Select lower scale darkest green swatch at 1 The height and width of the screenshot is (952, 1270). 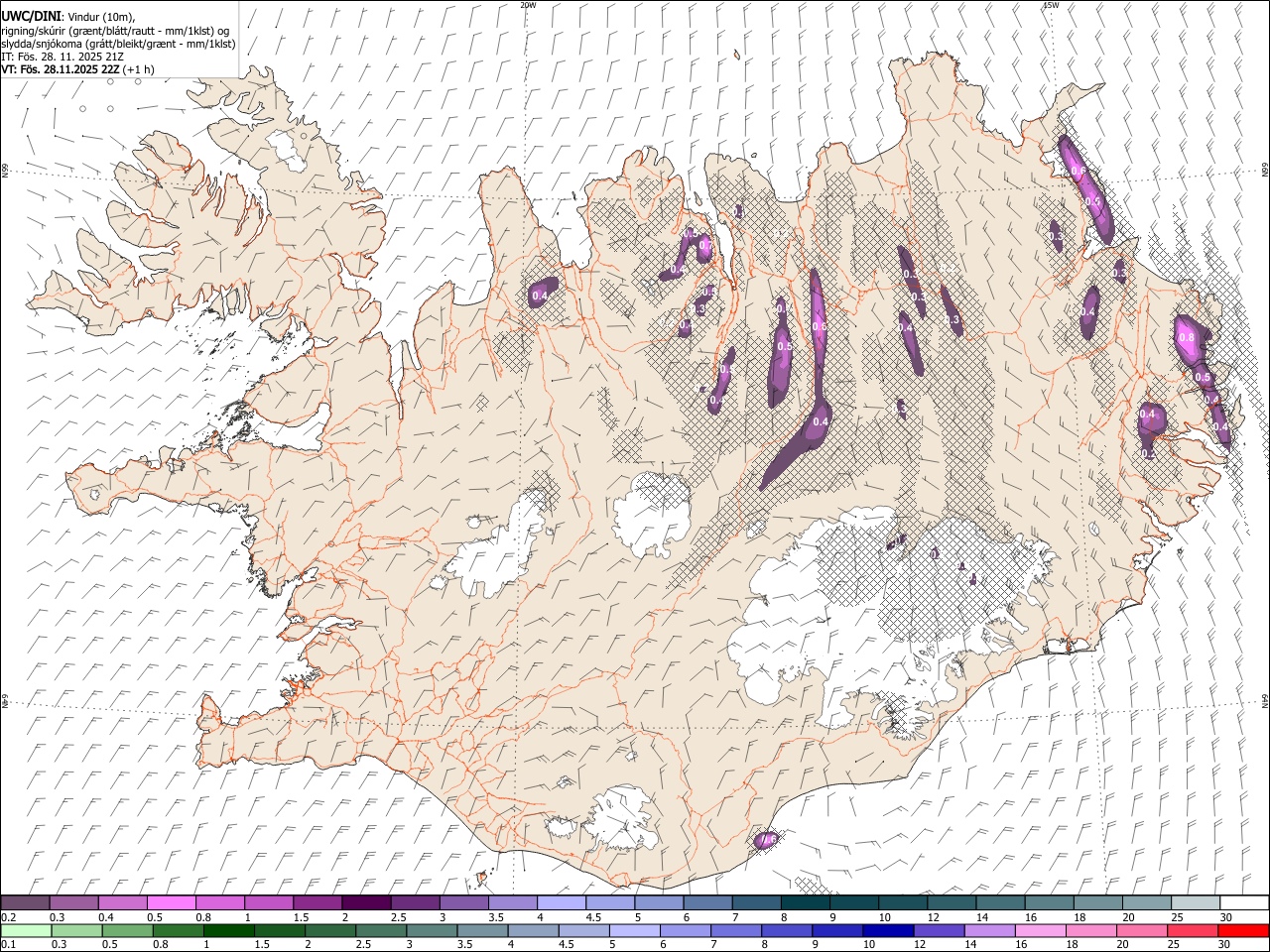click(227, 930)
